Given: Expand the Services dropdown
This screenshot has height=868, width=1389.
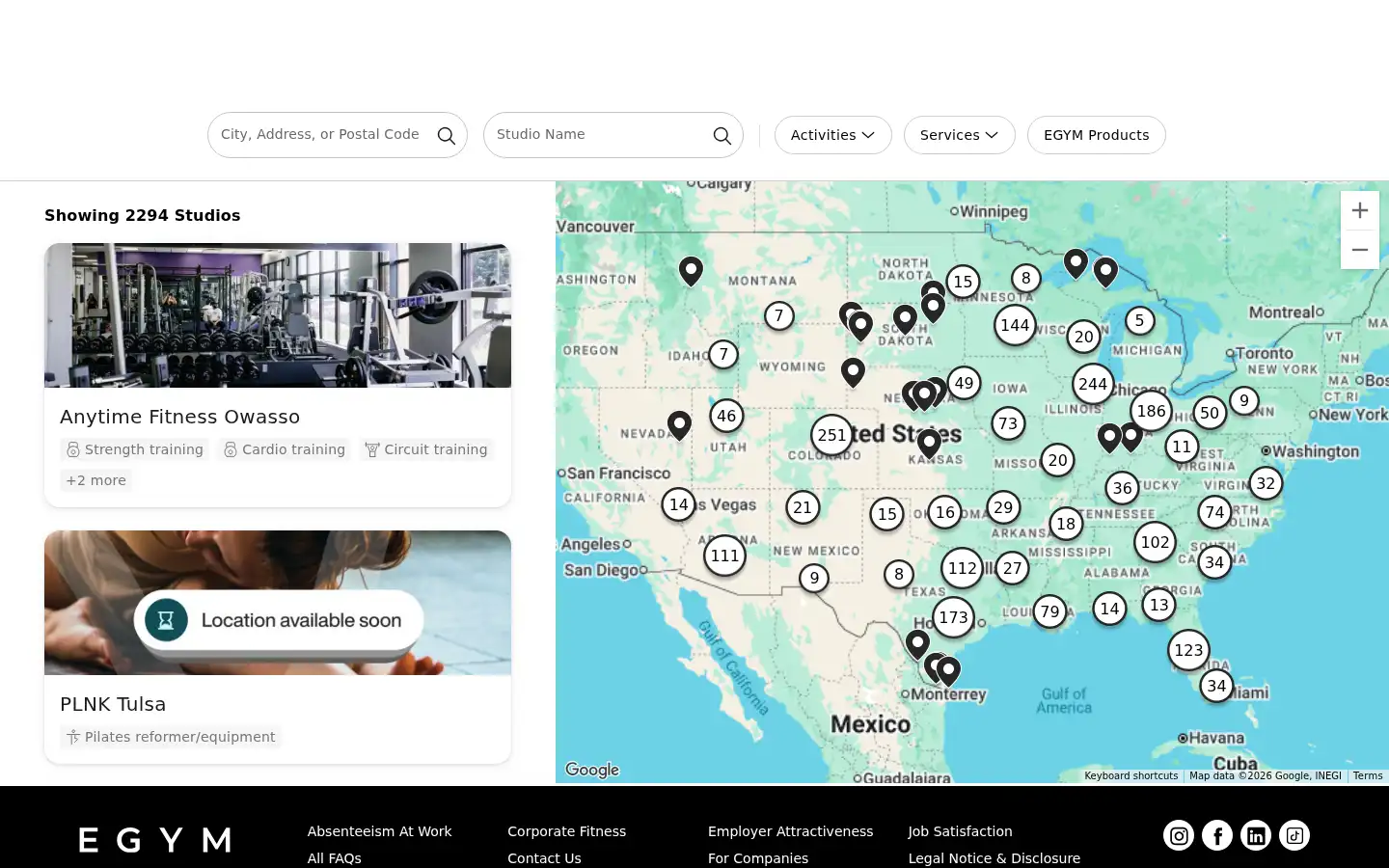Looking at the screenshot, I should 959,135.
